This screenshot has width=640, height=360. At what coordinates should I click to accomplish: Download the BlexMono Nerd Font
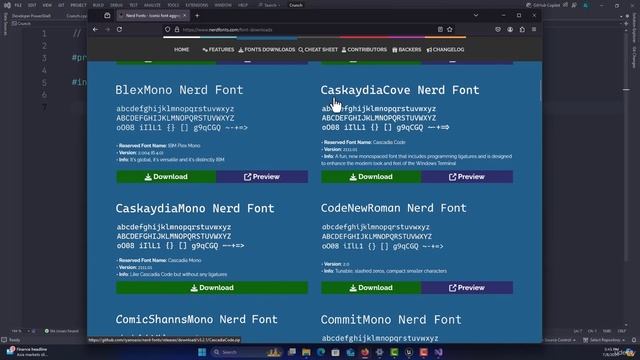click(x=166, y=177)
